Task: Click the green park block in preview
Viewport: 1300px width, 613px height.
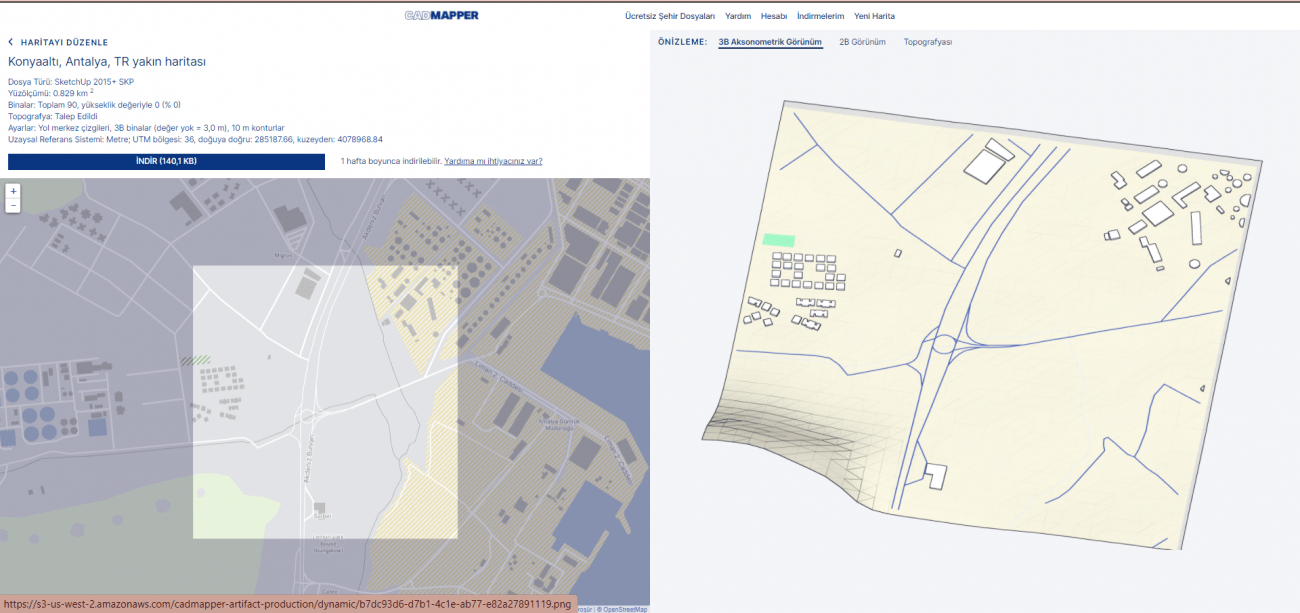Action: tap(779, 240)
